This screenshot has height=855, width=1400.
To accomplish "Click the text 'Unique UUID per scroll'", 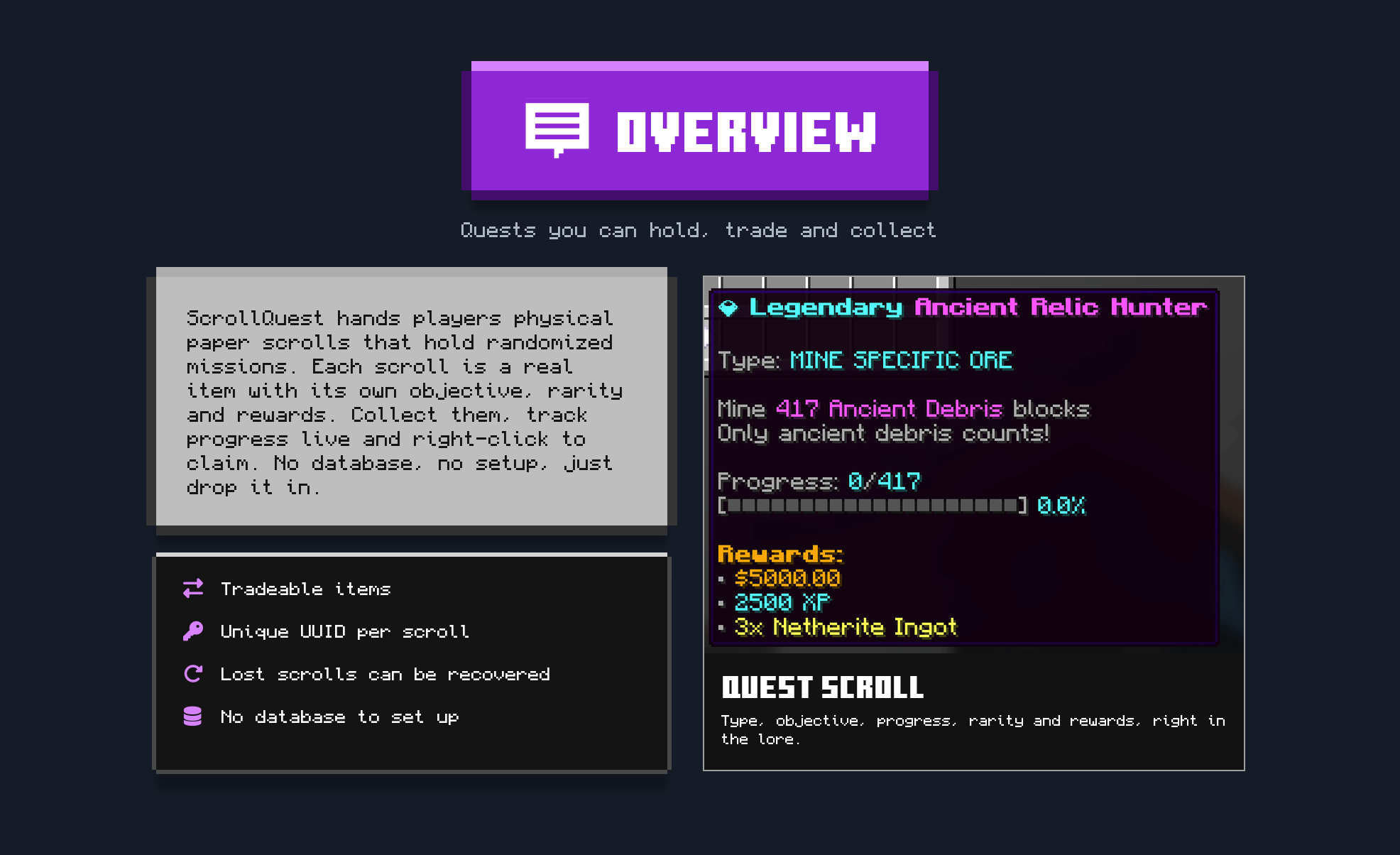I will click(345, 631).
